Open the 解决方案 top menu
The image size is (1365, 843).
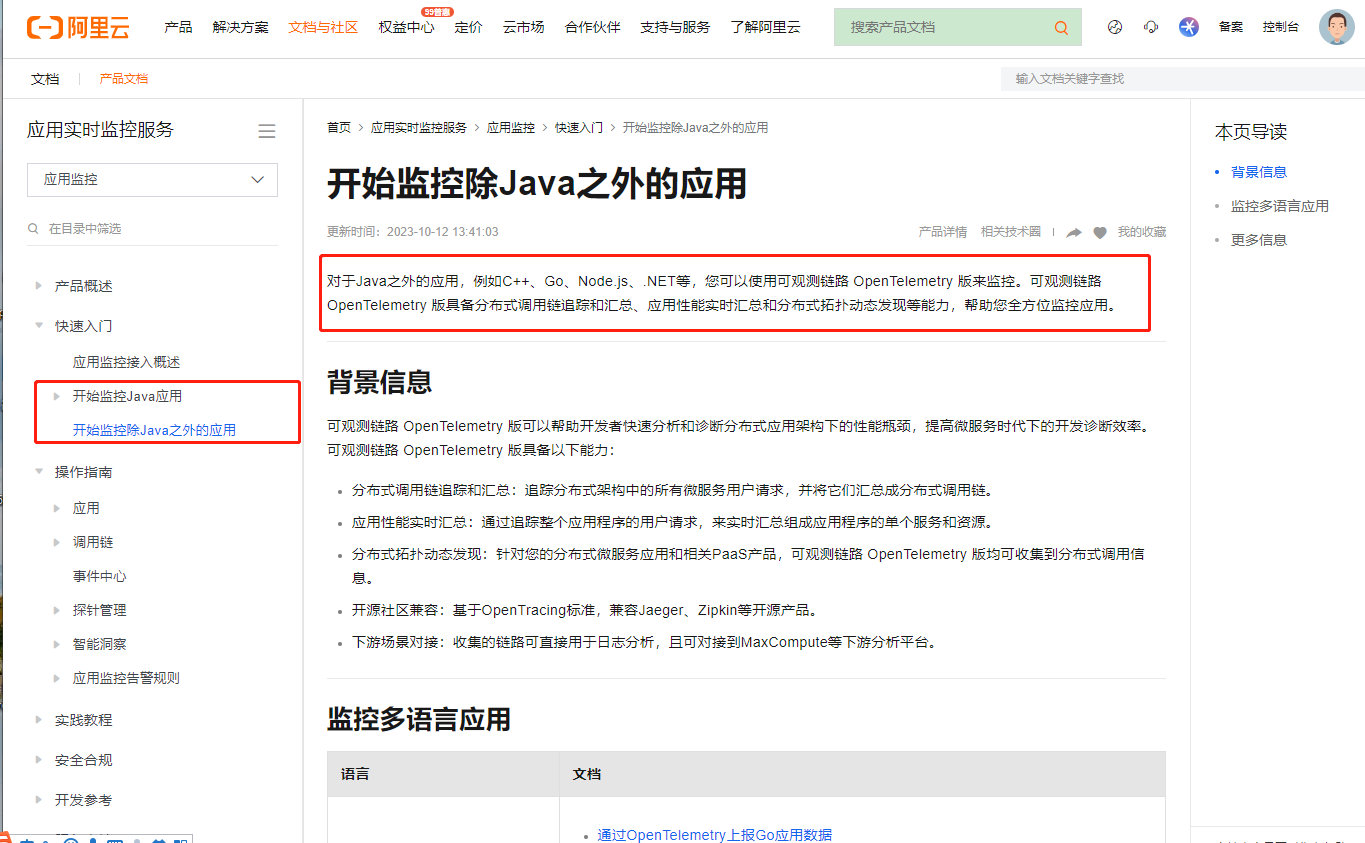[240, 27]
